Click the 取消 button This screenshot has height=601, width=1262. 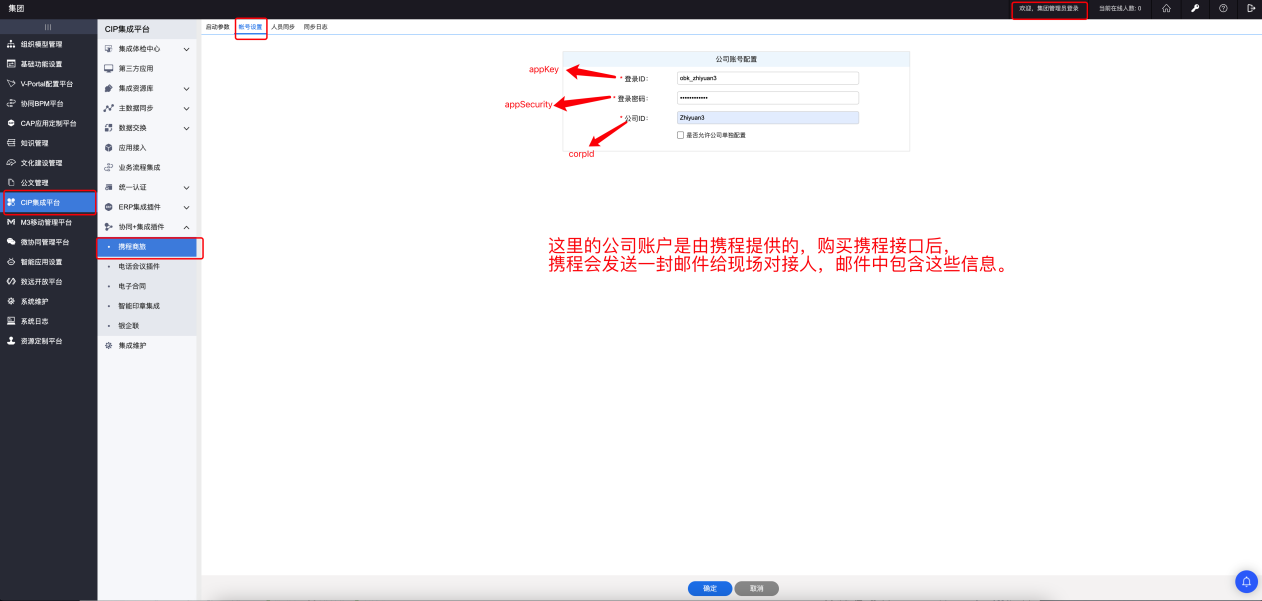pyautogui.click(x=757, y=589)
